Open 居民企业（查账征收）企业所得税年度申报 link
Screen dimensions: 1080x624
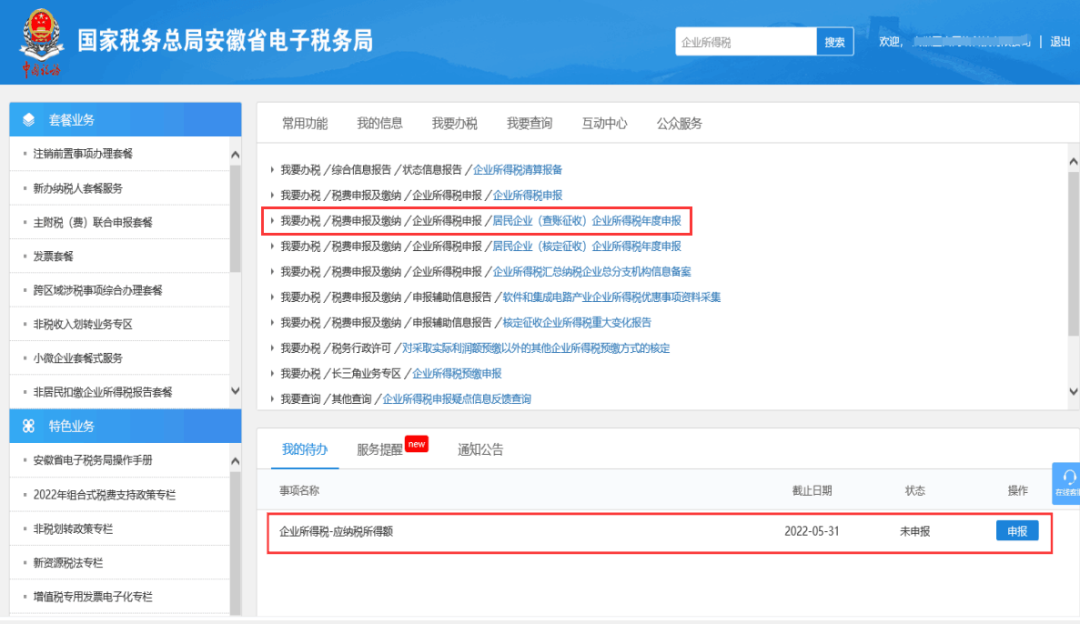pyautogui.click(x=587, y=220)
